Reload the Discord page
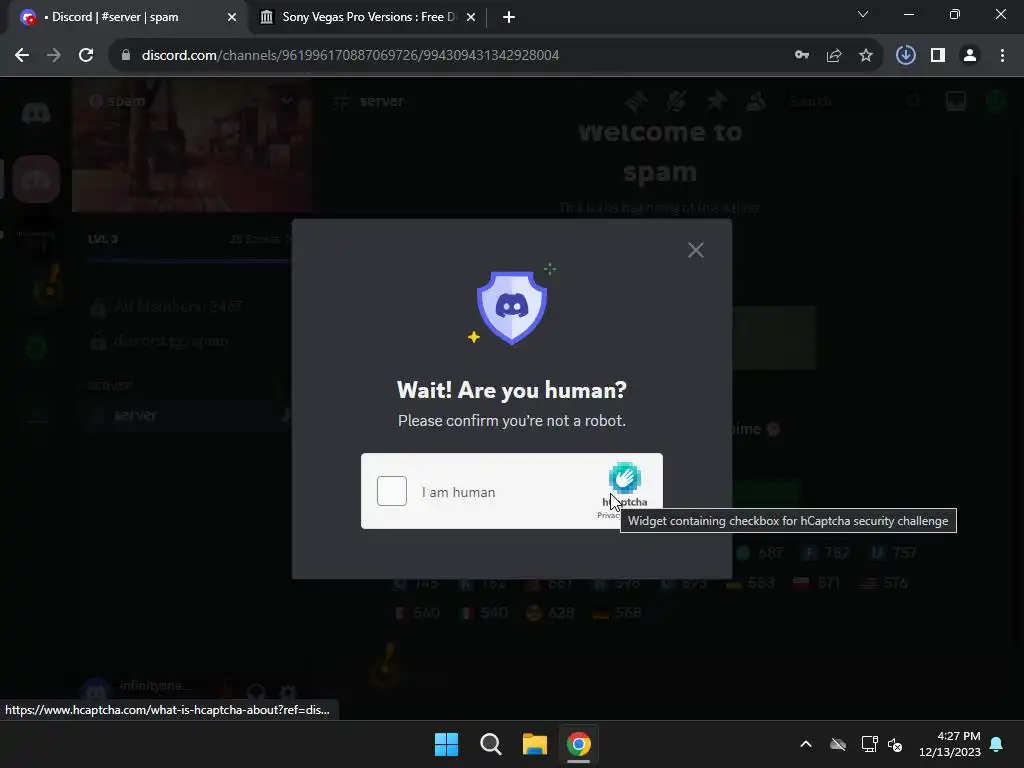 point(86,55)
